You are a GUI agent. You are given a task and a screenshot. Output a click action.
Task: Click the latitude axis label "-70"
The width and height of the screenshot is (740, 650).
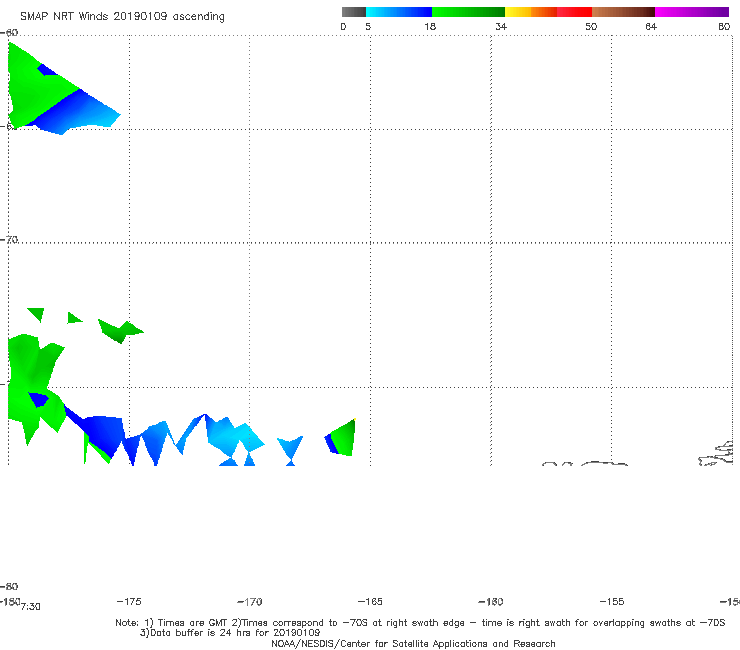[x=8, y=240]
